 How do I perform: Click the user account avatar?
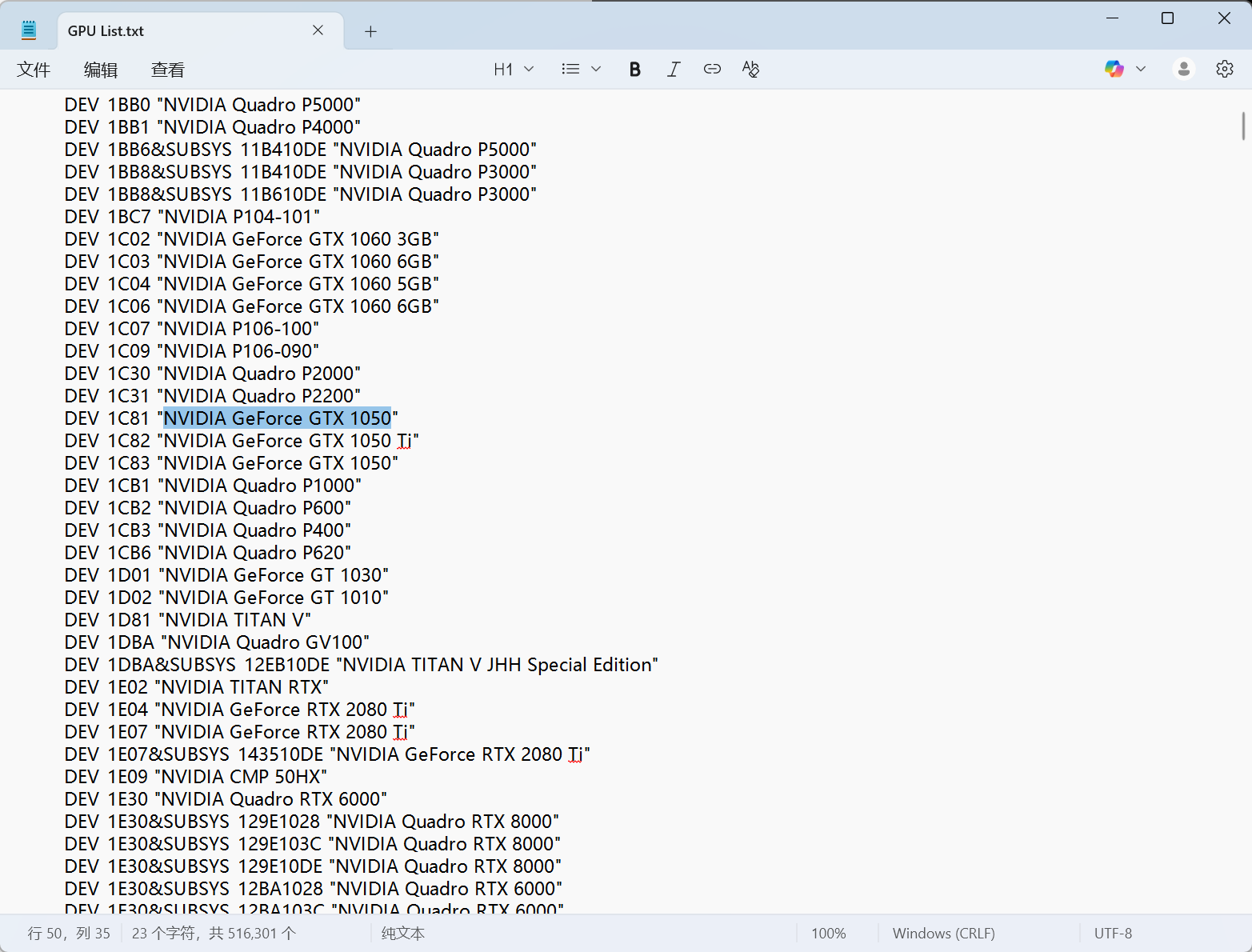[x=1183, y=70]
